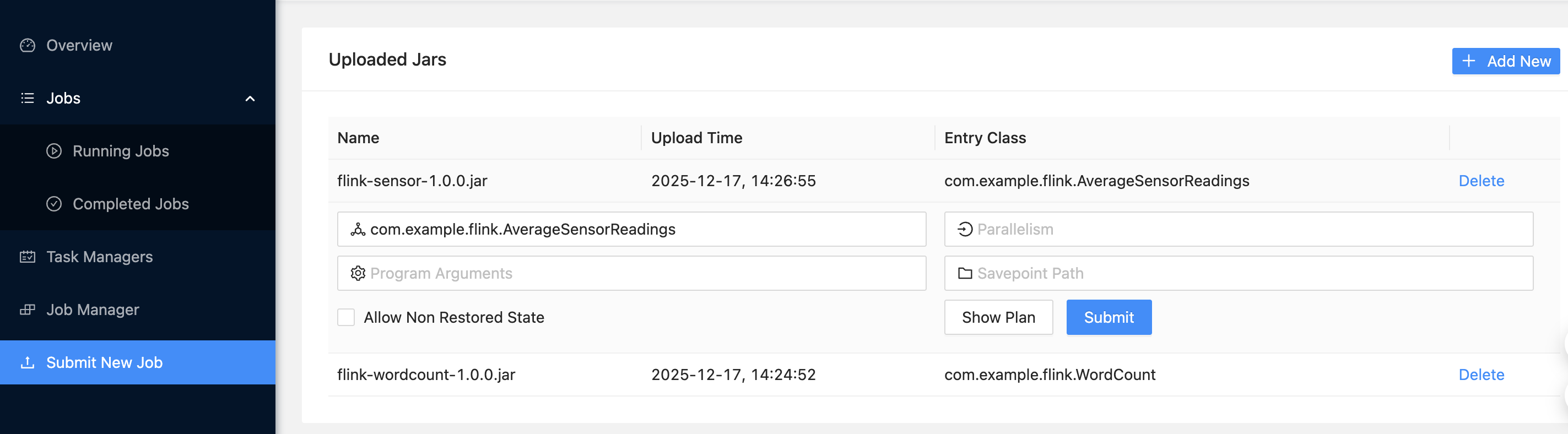The image size is (1568, 434).
Task: Click the gear icon in Program Arguments field
Action: tap(358, 273)
